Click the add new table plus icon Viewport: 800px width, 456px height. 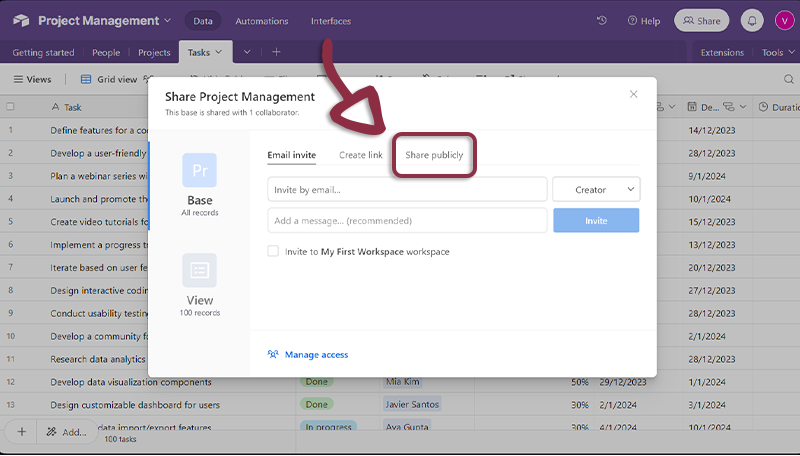coord(276,52)
